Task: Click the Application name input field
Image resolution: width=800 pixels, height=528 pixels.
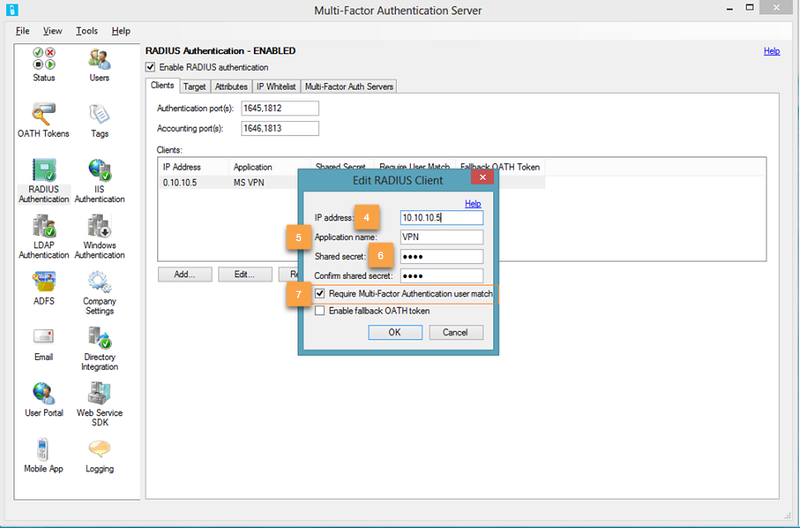Action: click(x=440, y=237)
